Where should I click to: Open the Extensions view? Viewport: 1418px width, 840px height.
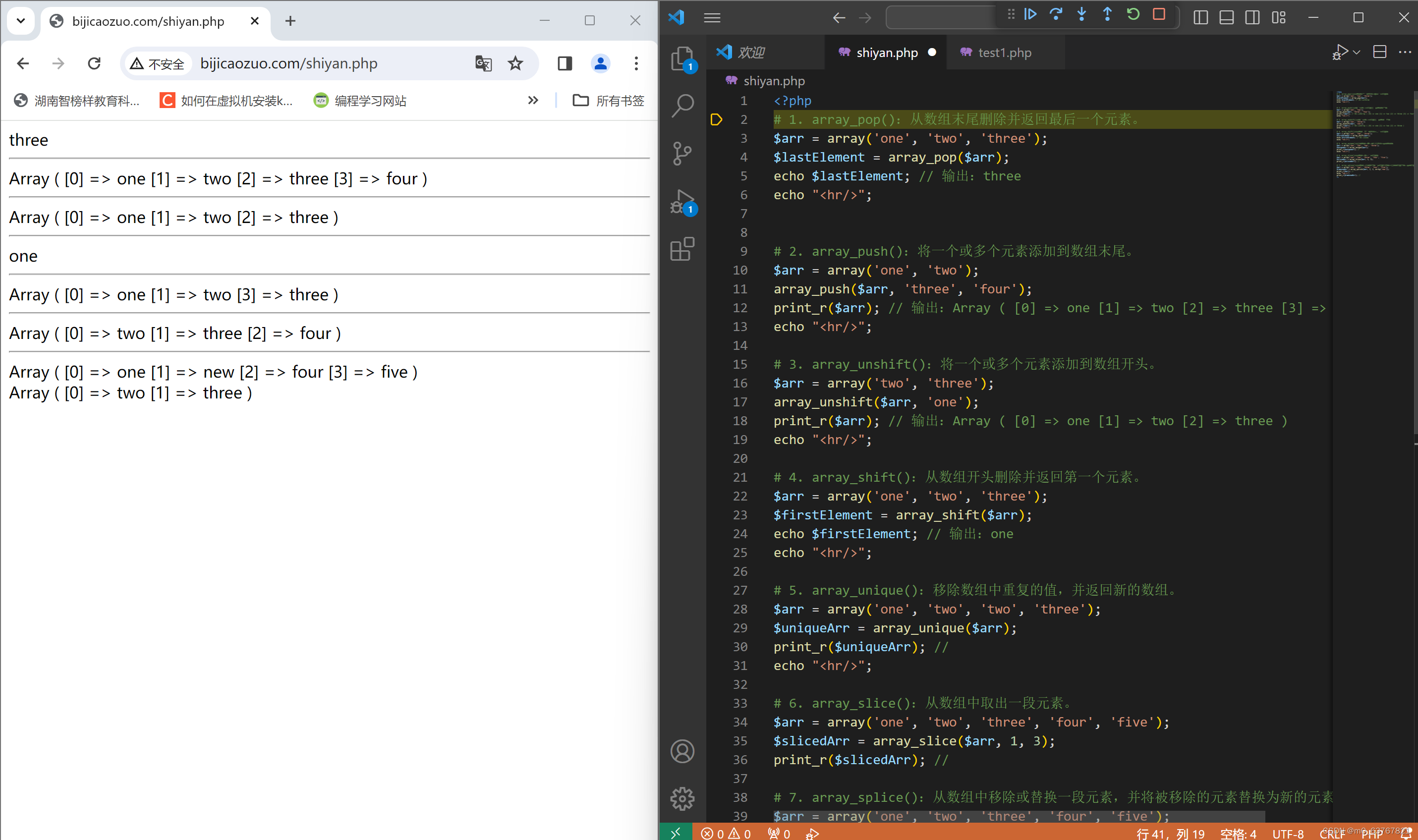pos(682,249)
